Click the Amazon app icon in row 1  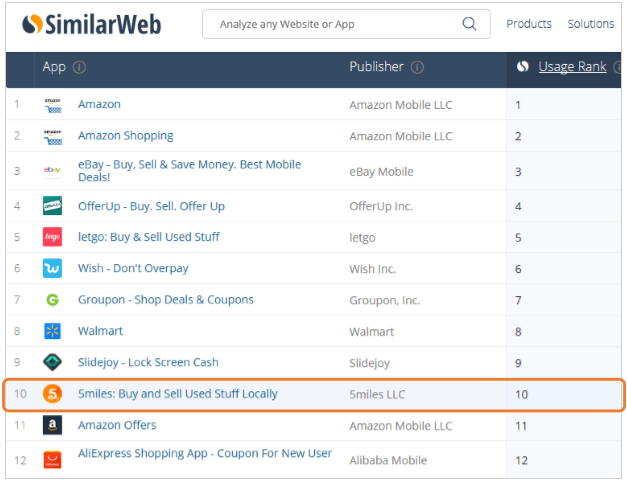52,105
